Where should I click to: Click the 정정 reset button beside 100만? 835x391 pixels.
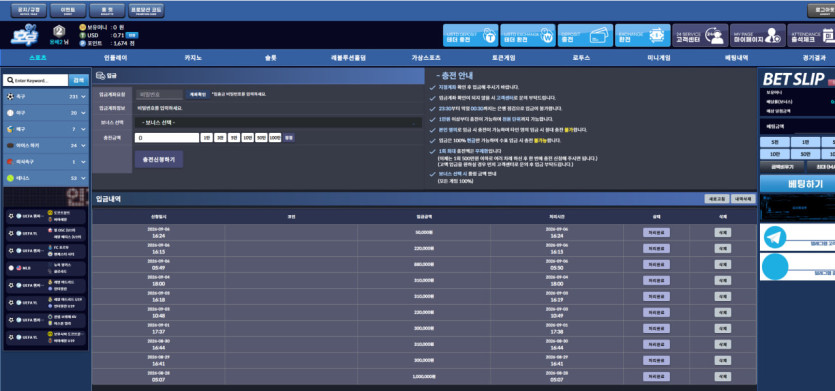(289, 137)
